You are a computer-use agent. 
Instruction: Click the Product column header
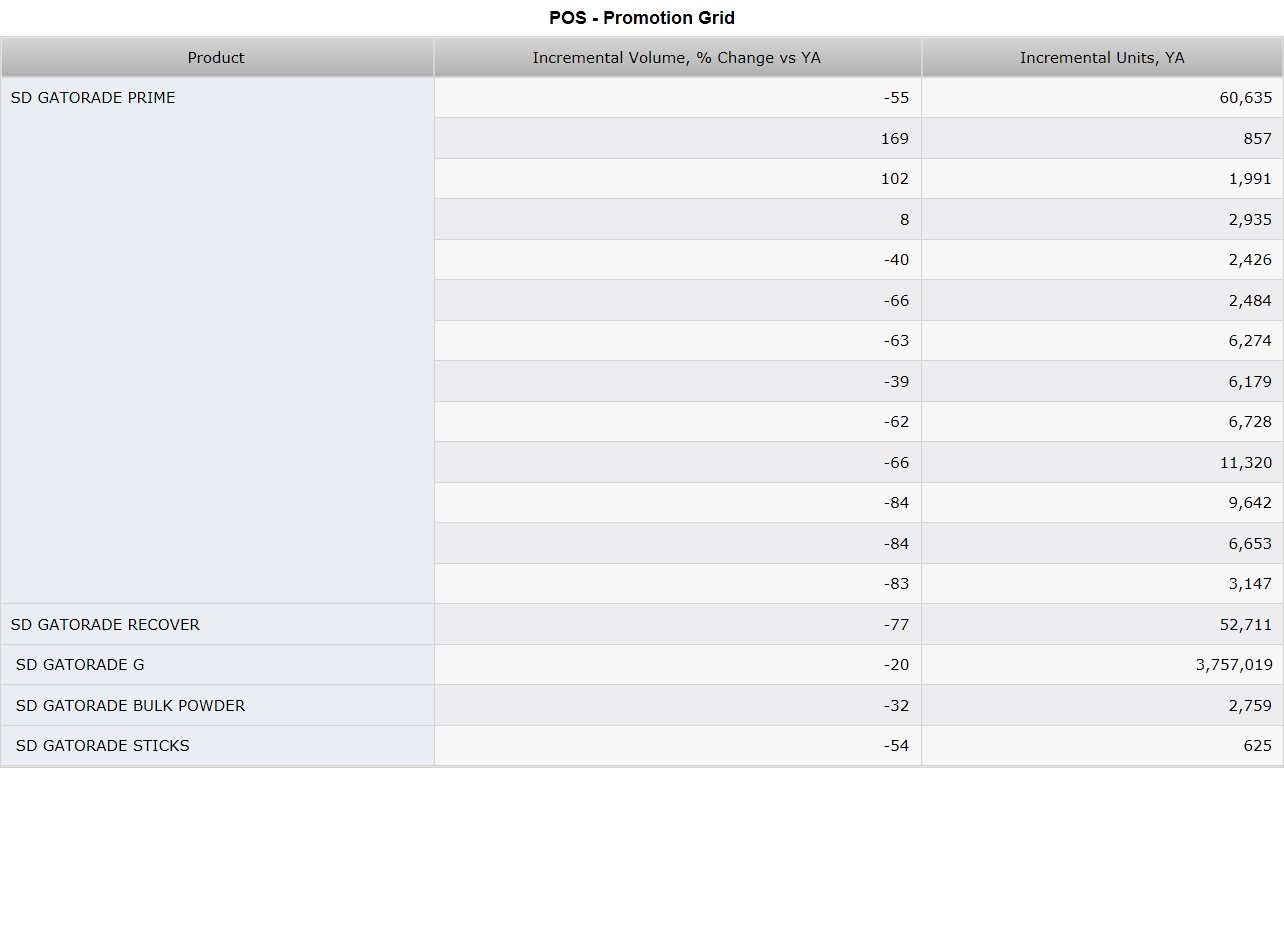(217, 58)
